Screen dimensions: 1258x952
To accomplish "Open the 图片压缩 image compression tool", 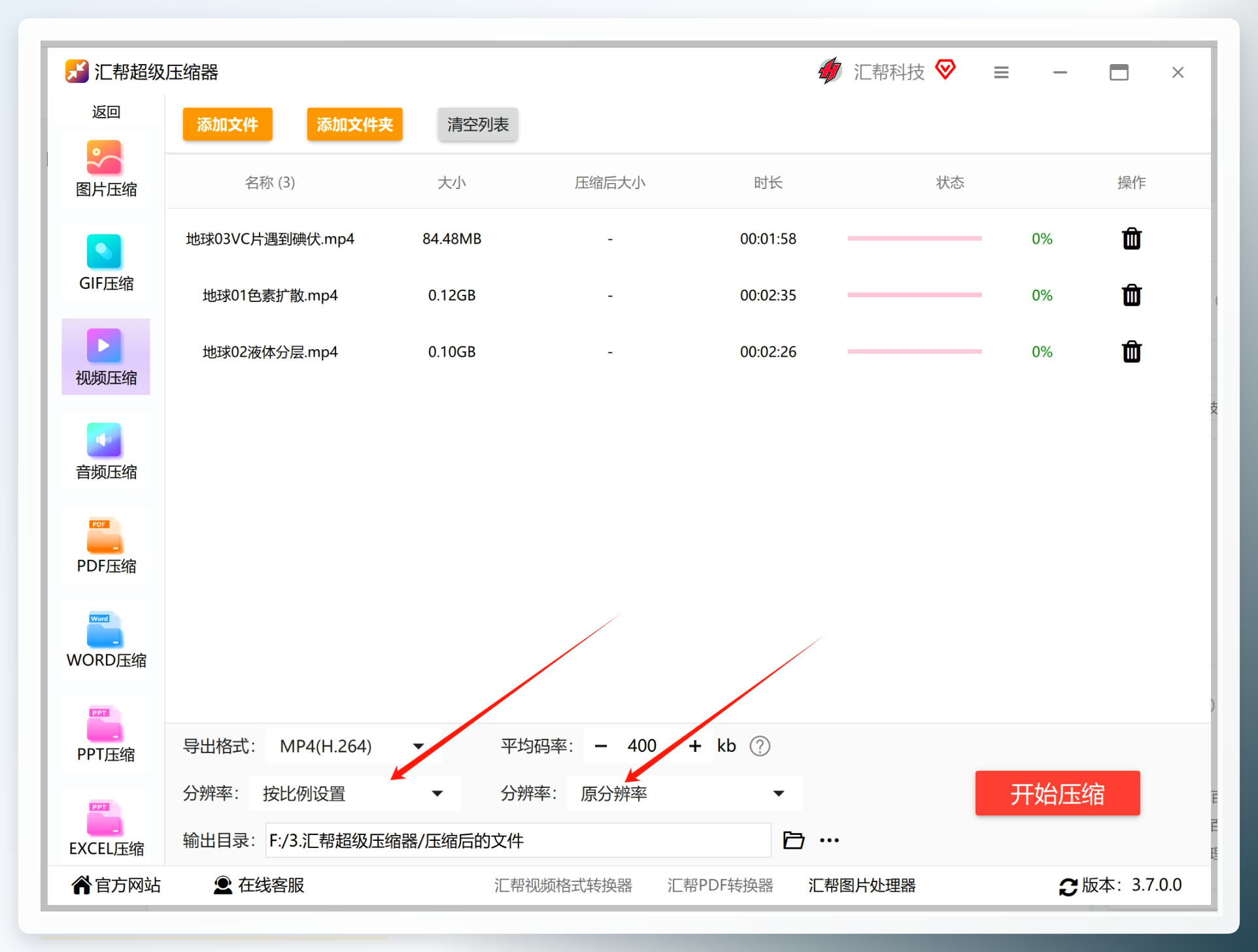I will click(x=106, y=169).
